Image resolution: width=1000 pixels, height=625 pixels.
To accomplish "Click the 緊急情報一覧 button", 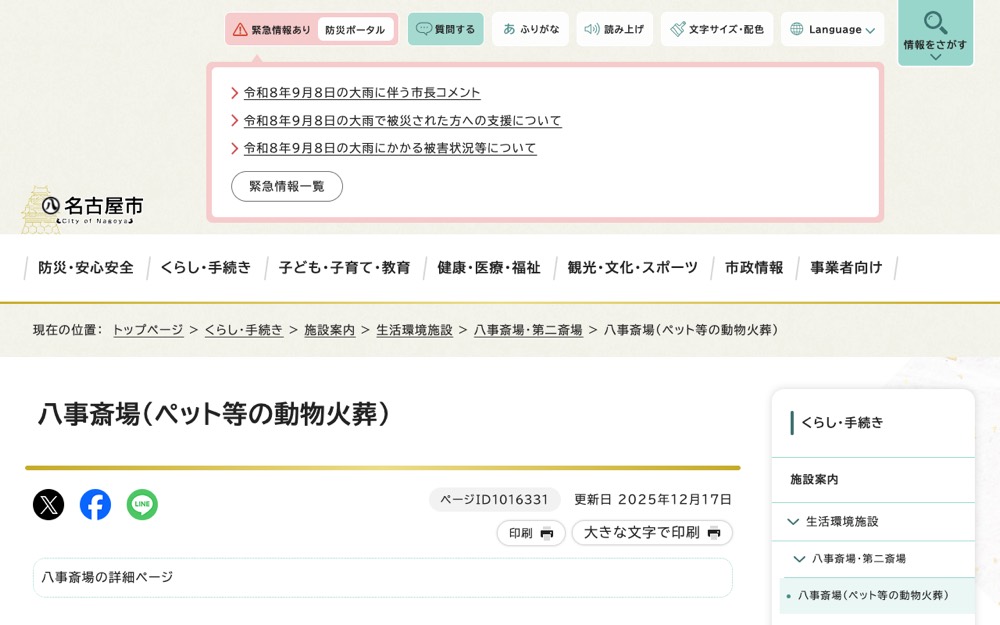I will click(x=287, y=186).
